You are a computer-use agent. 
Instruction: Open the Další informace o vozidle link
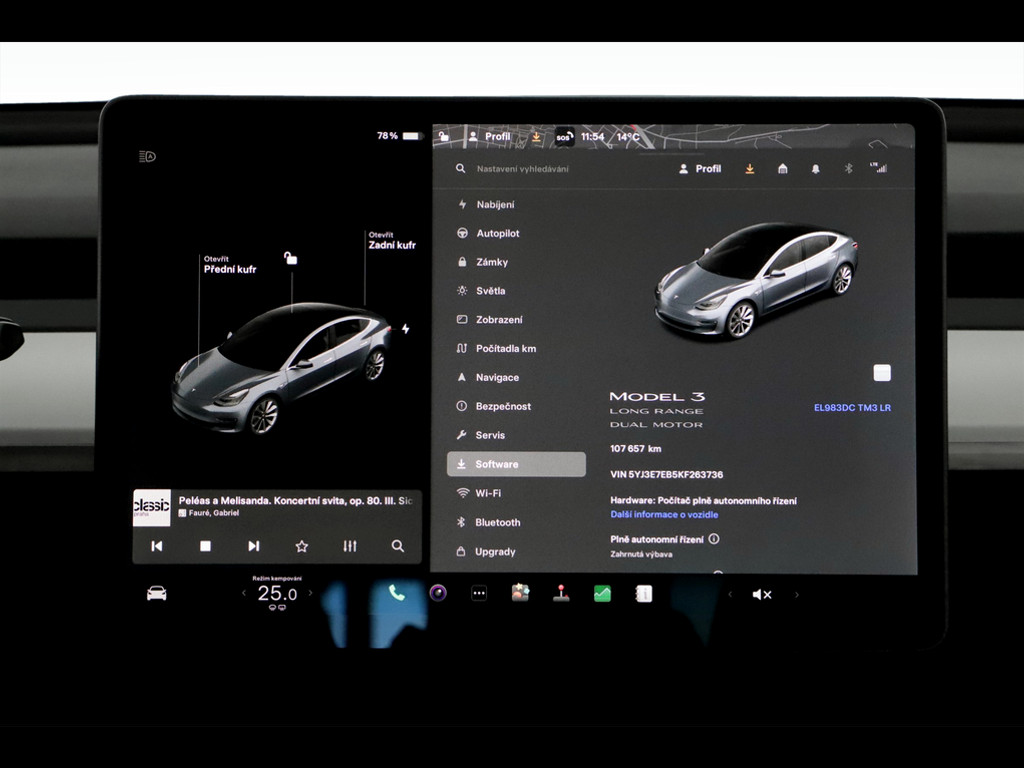[x=664, y=515]
